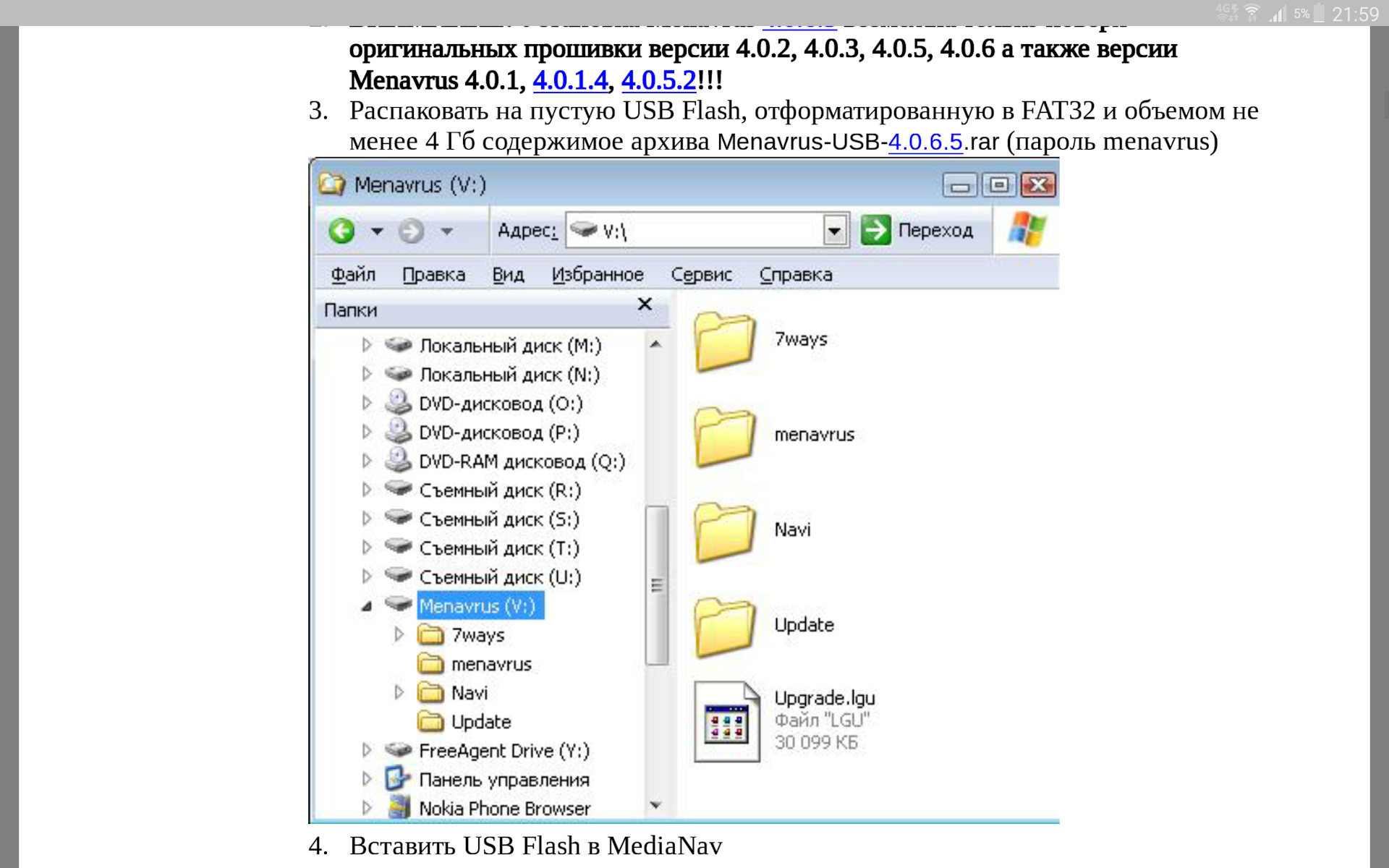Open the Файл menu
This screenshot has height=868, width=1389.
(353, 275)
